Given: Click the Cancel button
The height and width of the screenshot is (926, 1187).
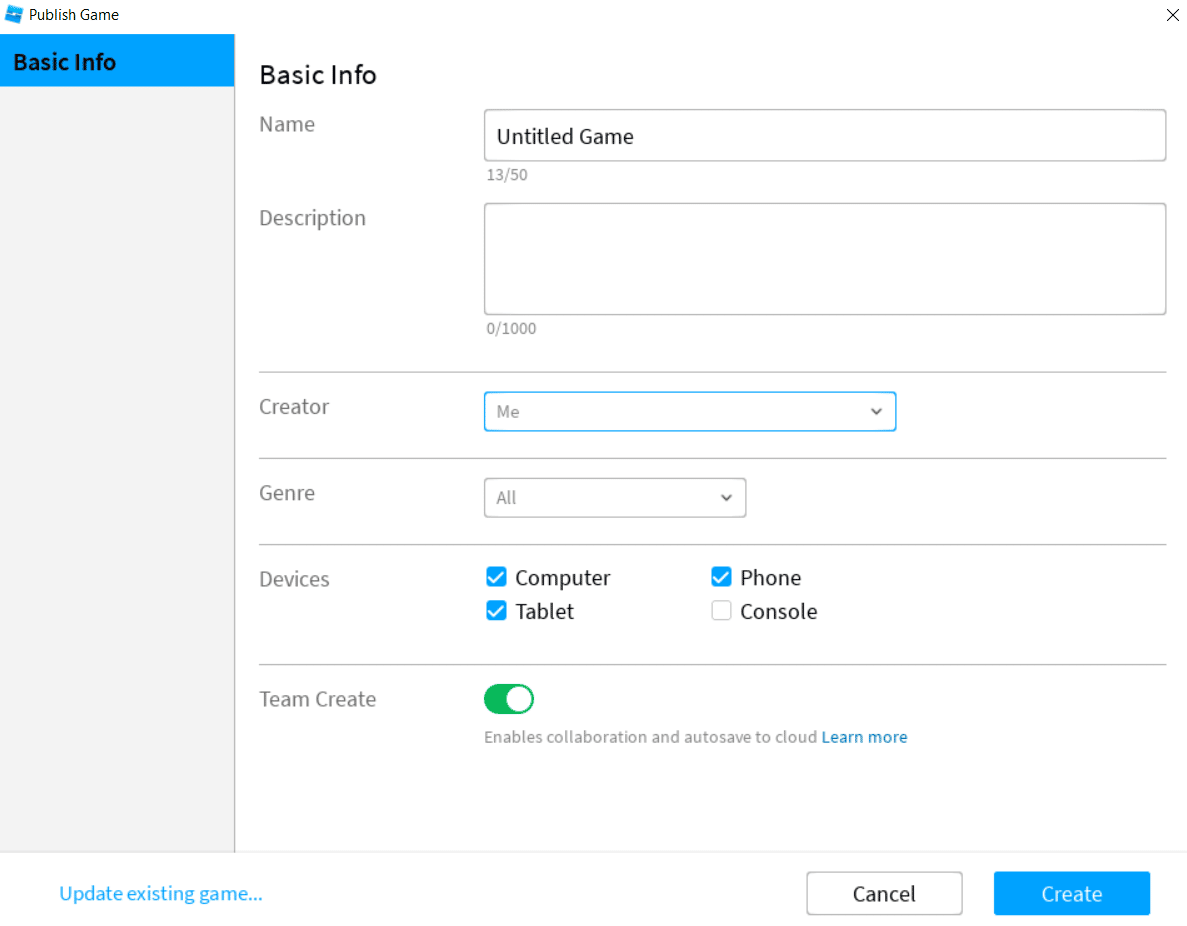Looking at the screenshot, I should [884, 893].
